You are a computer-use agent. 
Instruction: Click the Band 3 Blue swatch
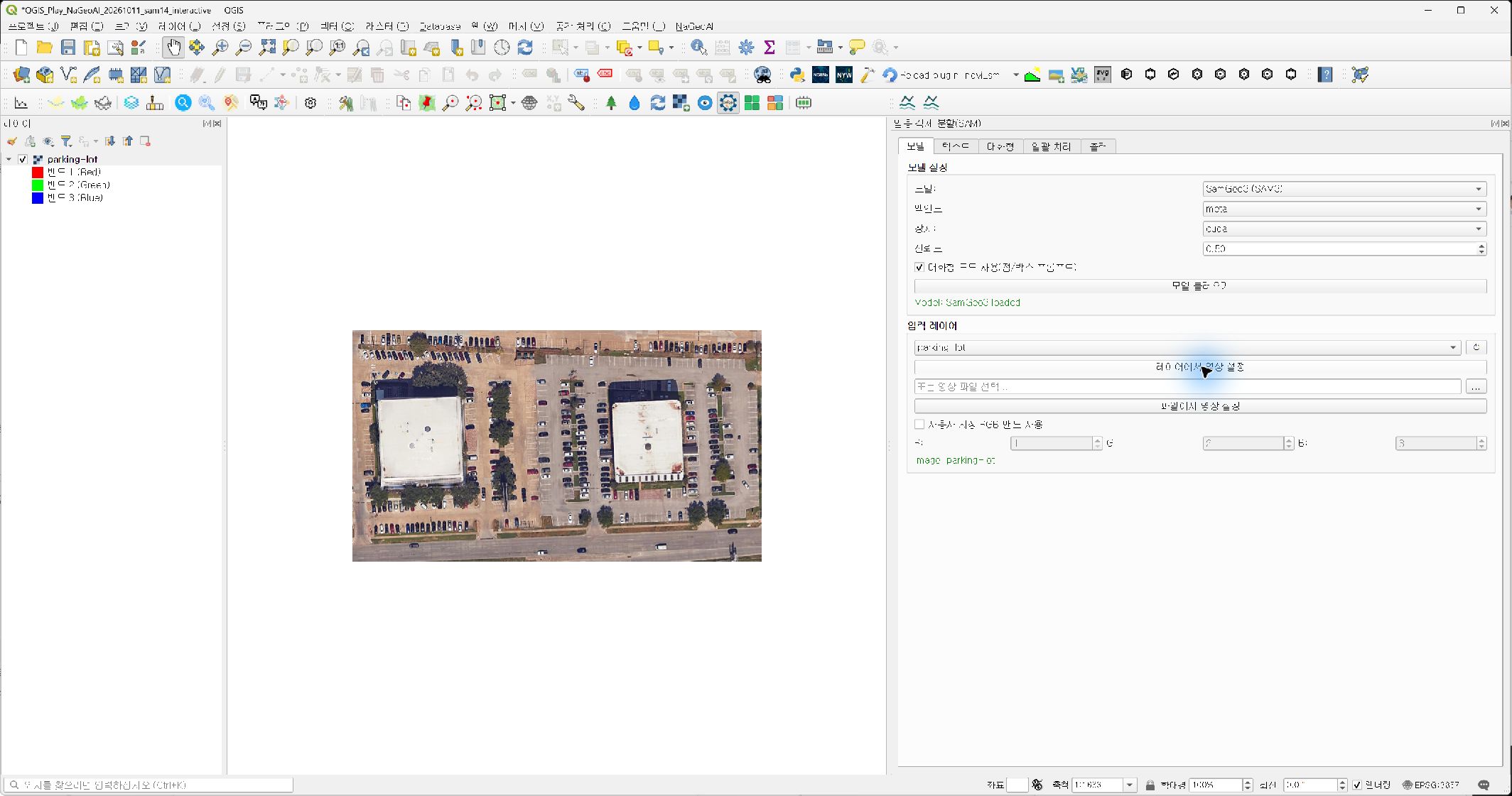tap(38, 198)
